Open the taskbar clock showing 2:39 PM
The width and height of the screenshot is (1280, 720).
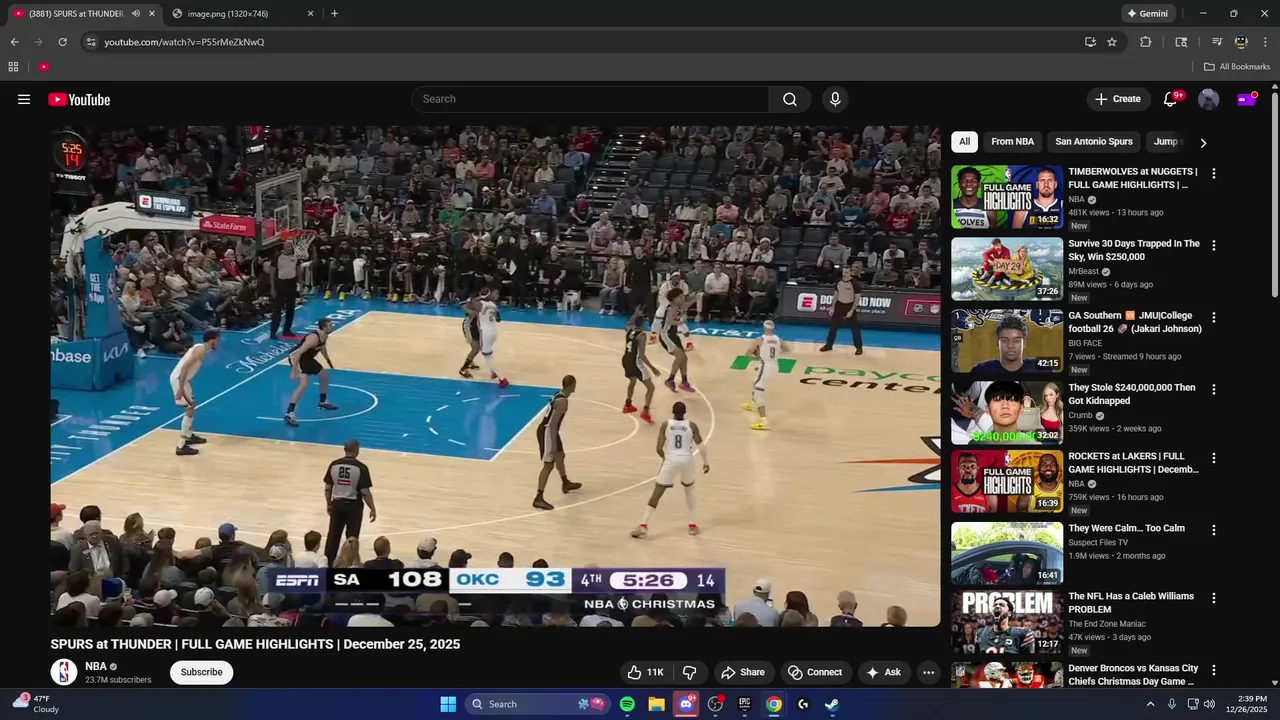point(1251,704)
